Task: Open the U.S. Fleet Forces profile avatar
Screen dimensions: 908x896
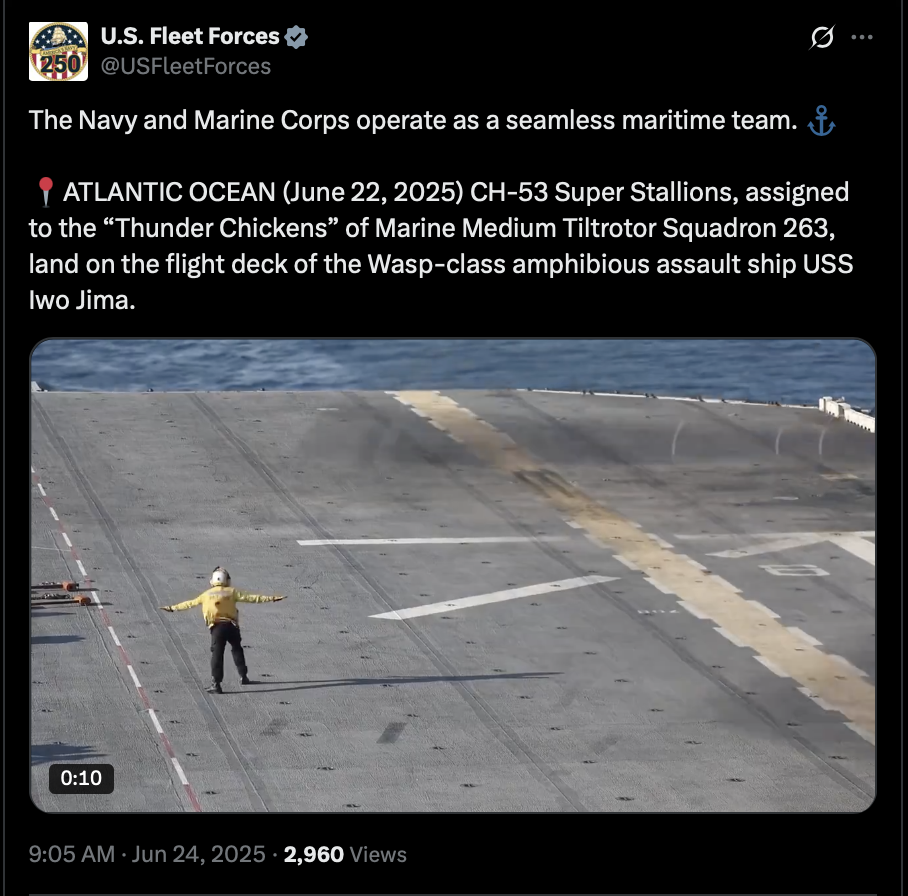Action: click(x=58, y=51)
